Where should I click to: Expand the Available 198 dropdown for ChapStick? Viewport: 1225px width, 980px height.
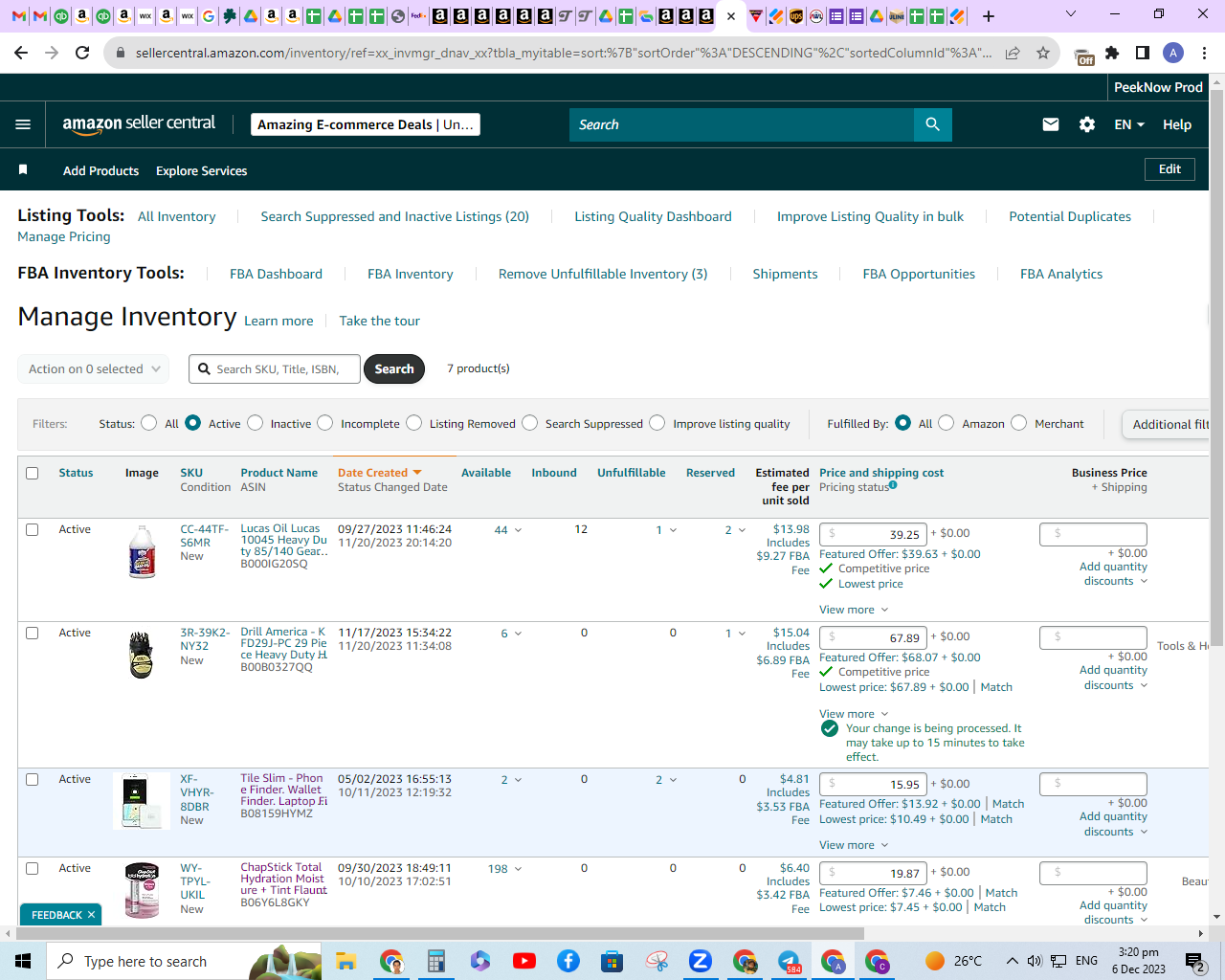(x=505, y=868)
